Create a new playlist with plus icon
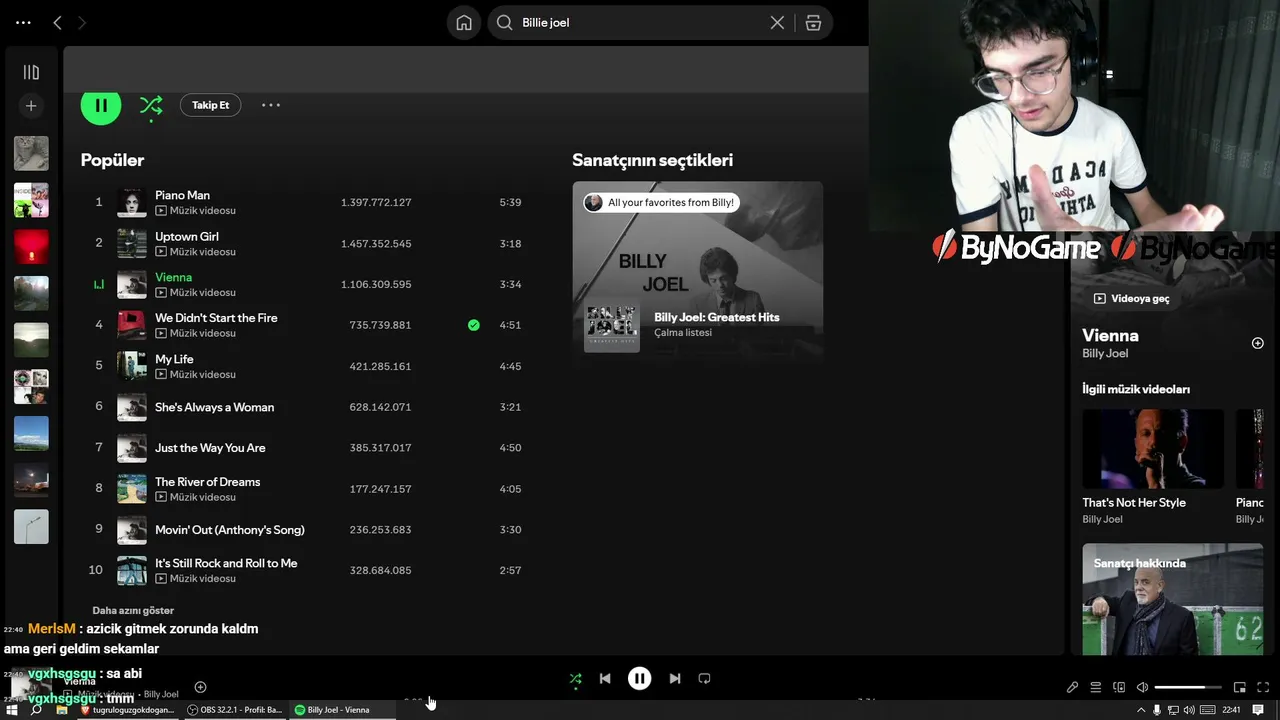The image size is (1280, 720). tap(31, 105)
